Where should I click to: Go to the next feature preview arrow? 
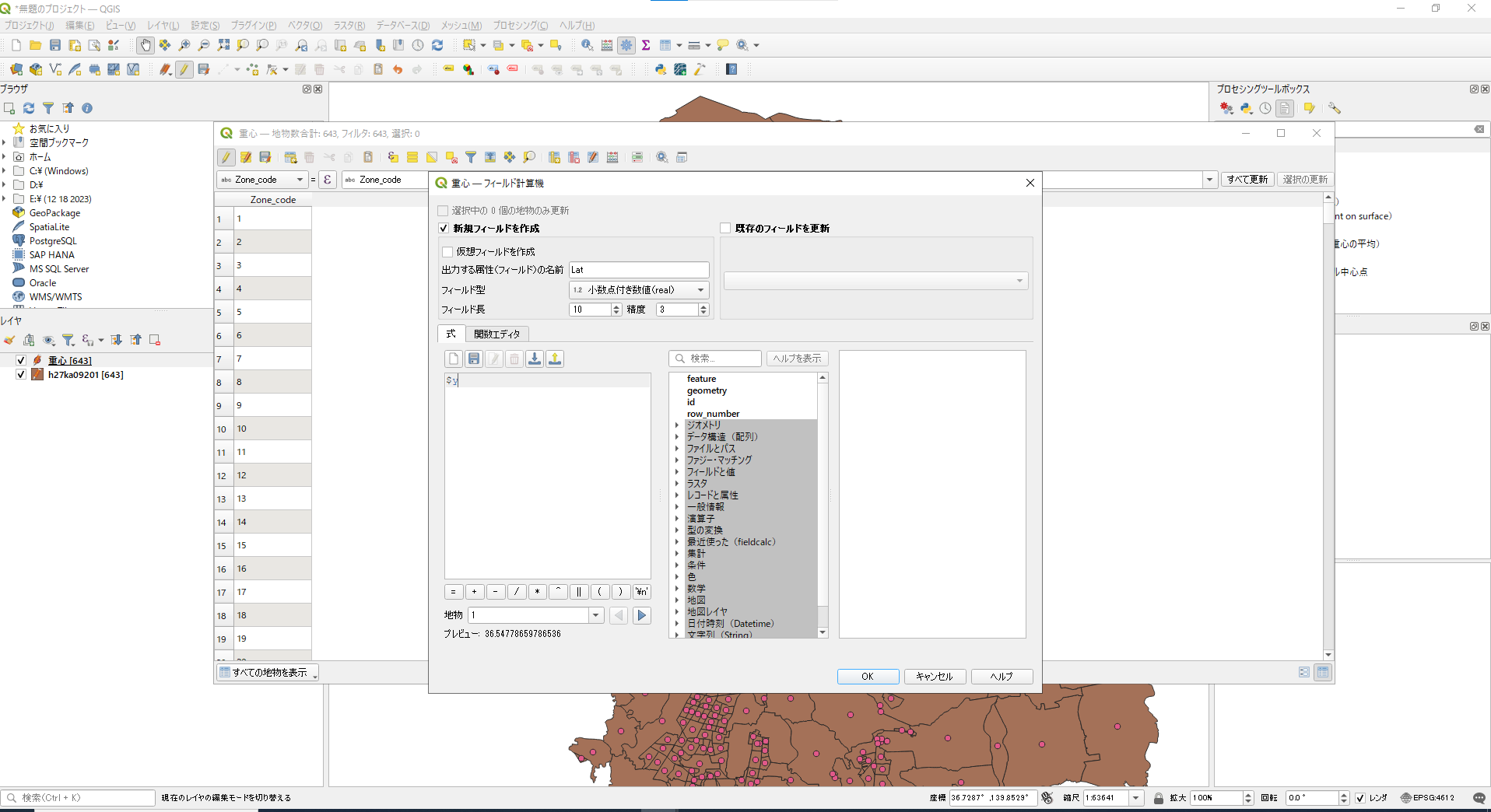point(642,615)
